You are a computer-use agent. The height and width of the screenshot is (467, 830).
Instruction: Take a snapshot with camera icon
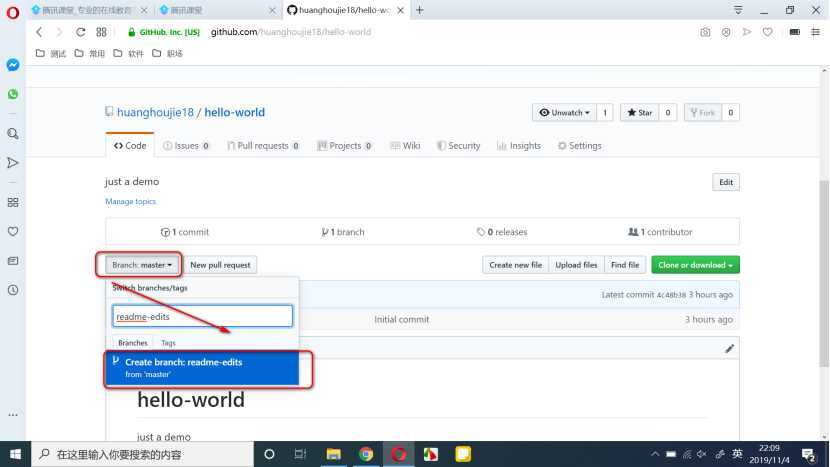tap(705, 32)
